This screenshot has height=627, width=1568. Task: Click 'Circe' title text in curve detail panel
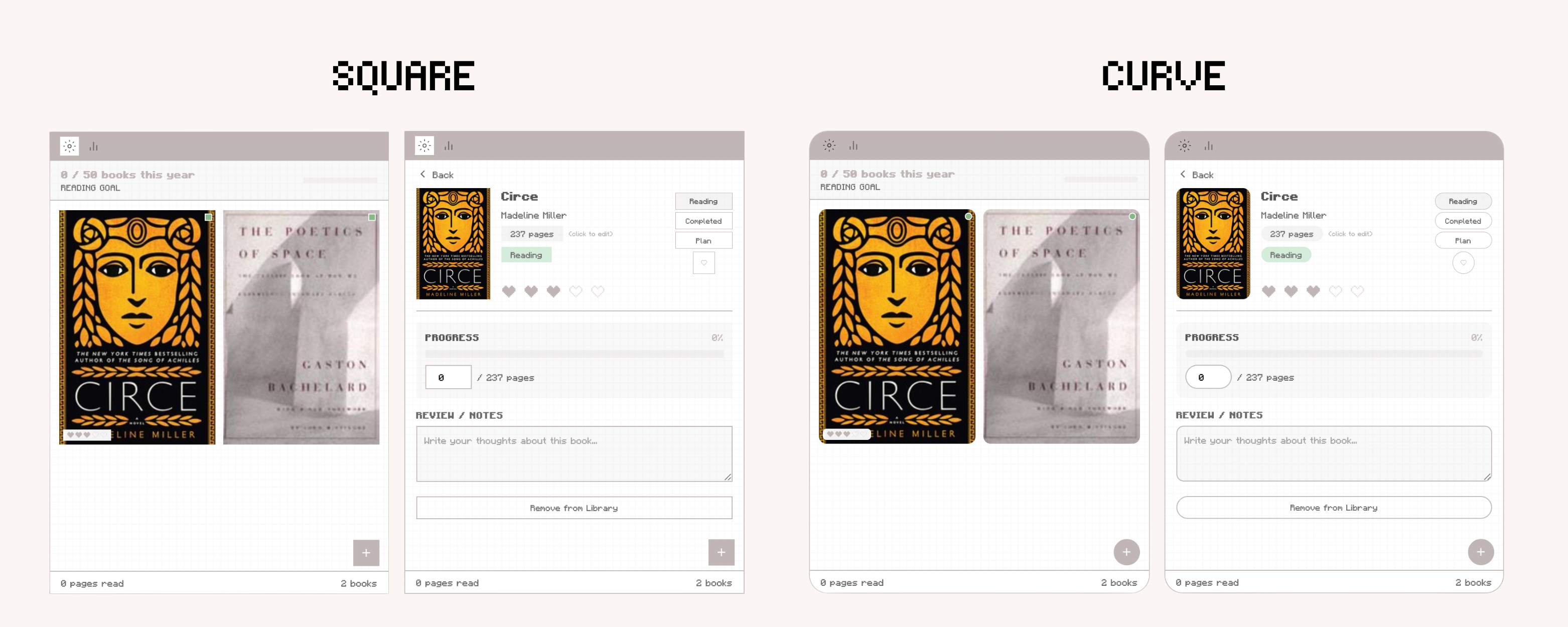tap(1279, 197)
